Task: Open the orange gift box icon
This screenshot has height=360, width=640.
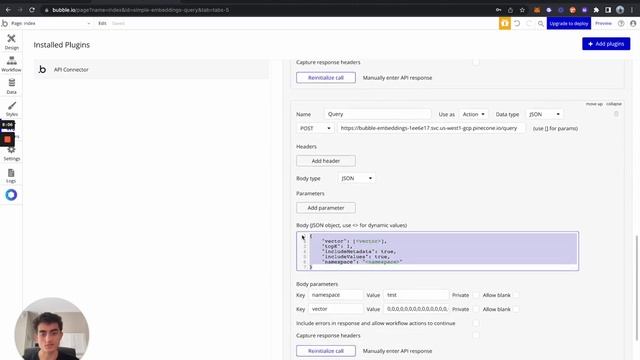Action: coord(504,23)
